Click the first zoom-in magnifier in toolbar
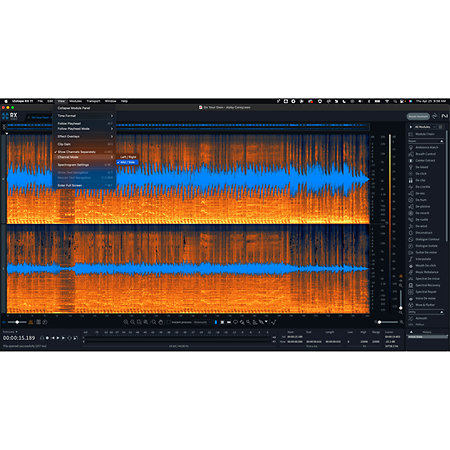This screenshot has height=450, width=450. point(126,322)
